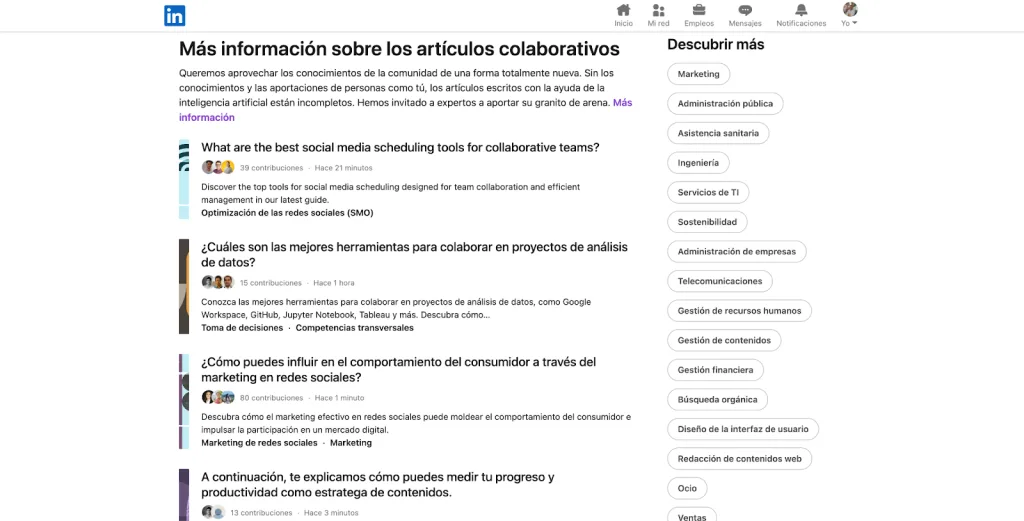1024x521 pixels.
Task: Open Notificaciones bell icon
Action: tap(801, 10)
